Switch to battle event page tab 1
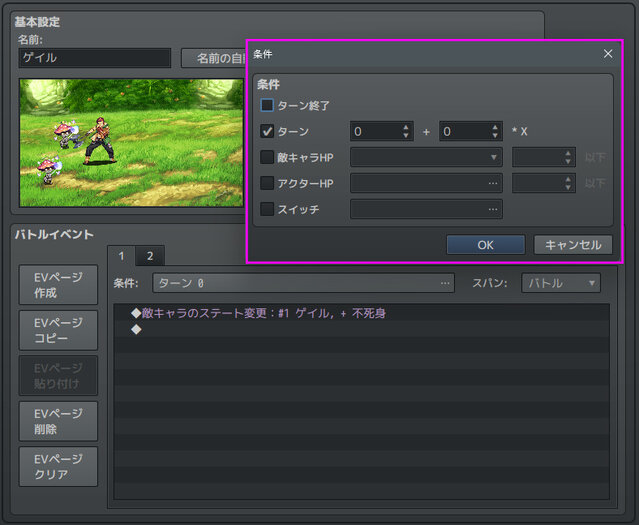 pos(121,256)
